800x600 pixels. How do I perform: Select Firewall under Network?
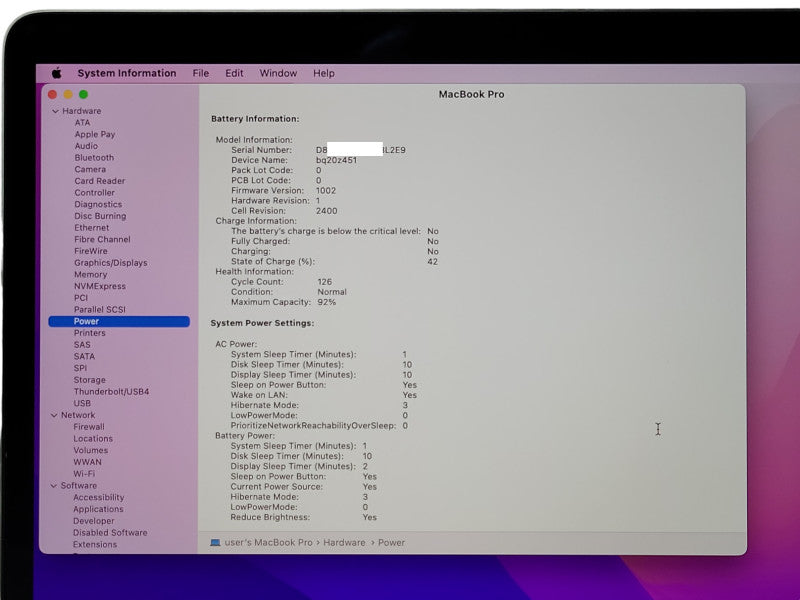[x=89, y=427]
